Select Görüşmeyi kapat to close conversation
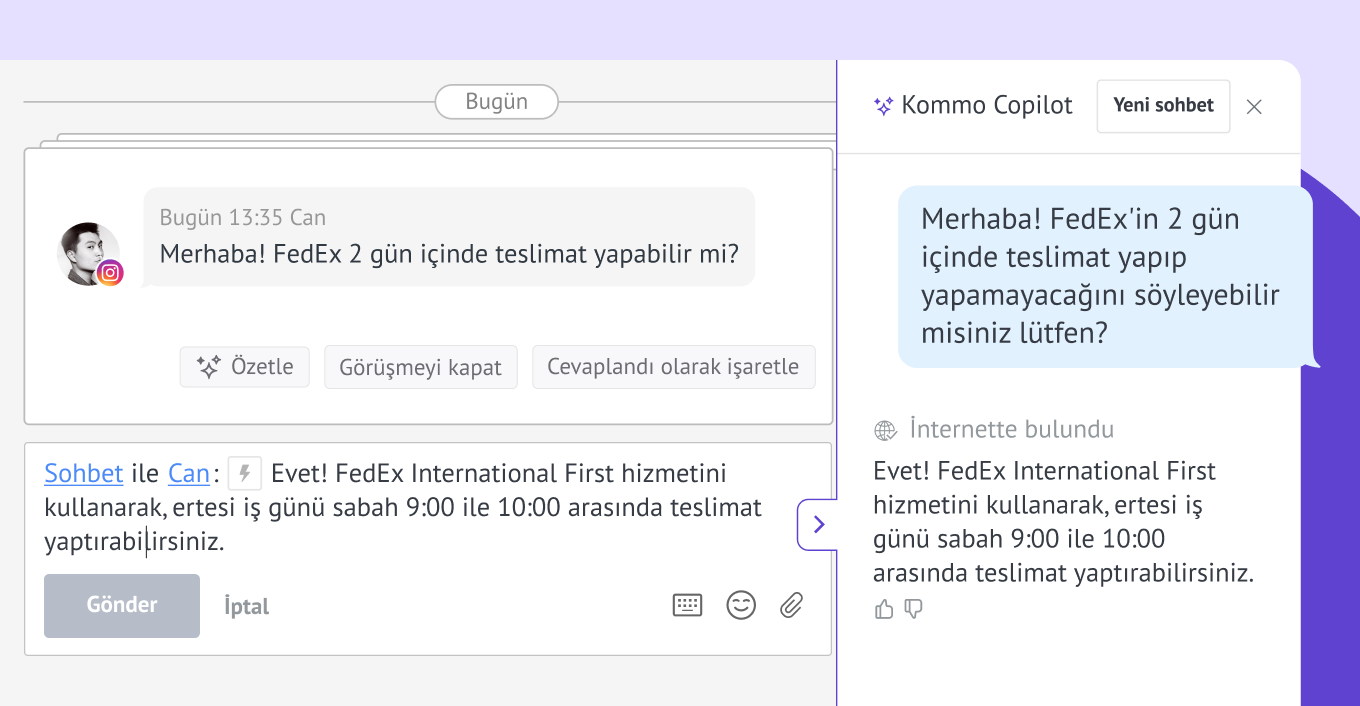Screen dimensions: 1360x706 (420, 367)
